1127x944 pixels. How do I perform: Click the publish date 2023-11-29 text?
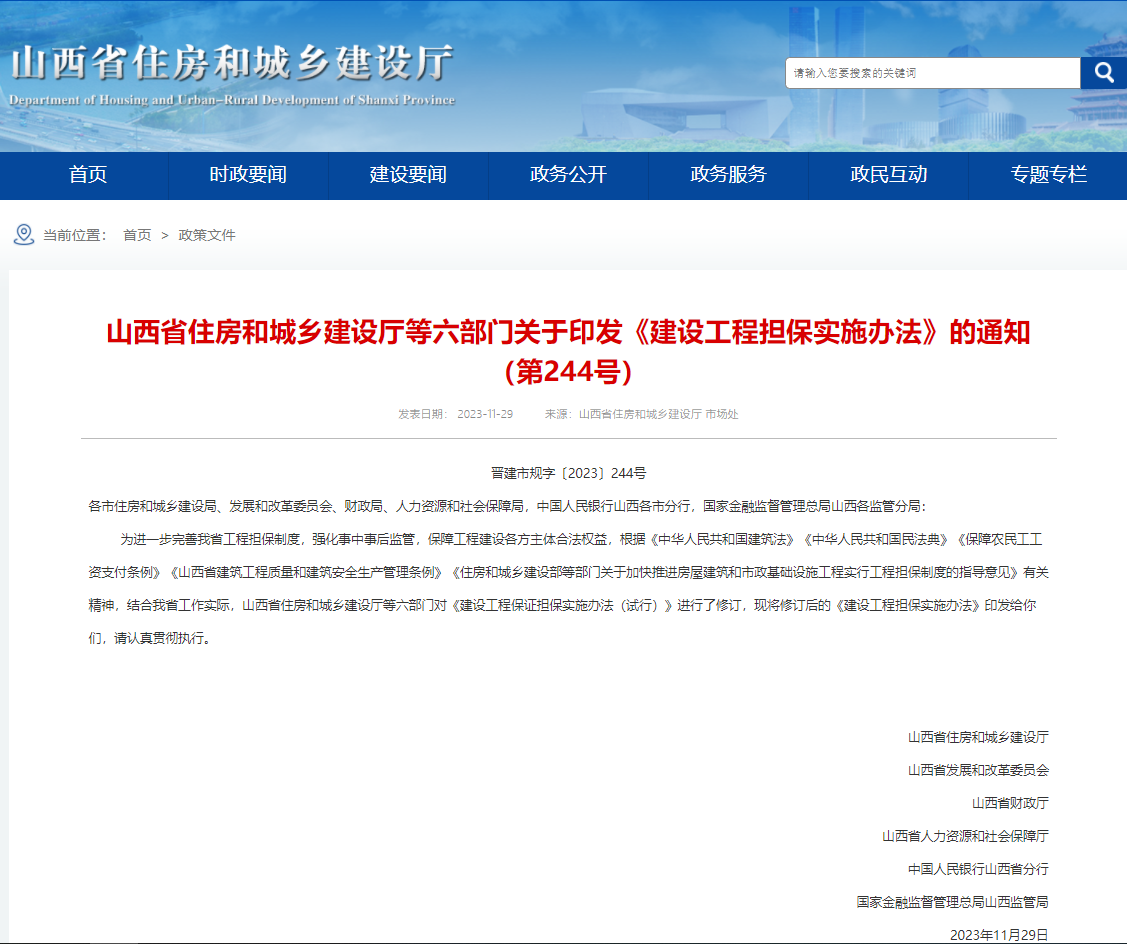(x=488, y=415)
